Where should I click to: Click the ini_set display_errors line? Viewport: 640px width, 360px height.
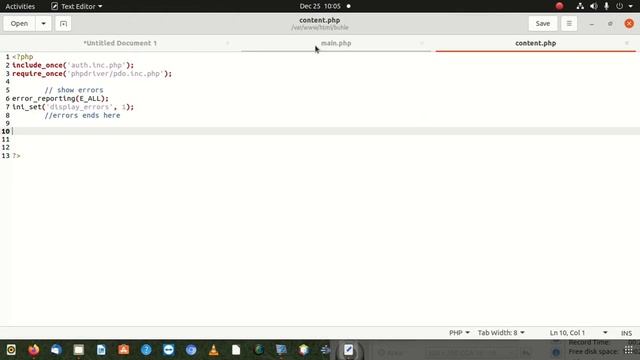click(73, 107)
